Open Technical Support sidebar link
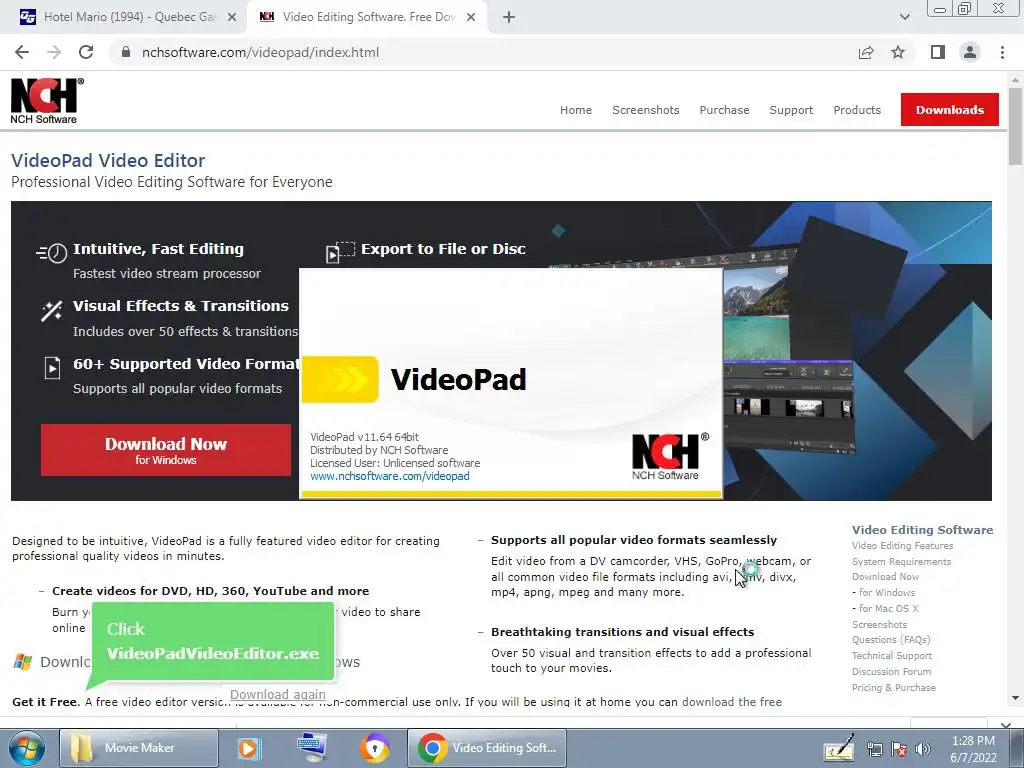1024x768 pixels. click(x=891, y=656)
